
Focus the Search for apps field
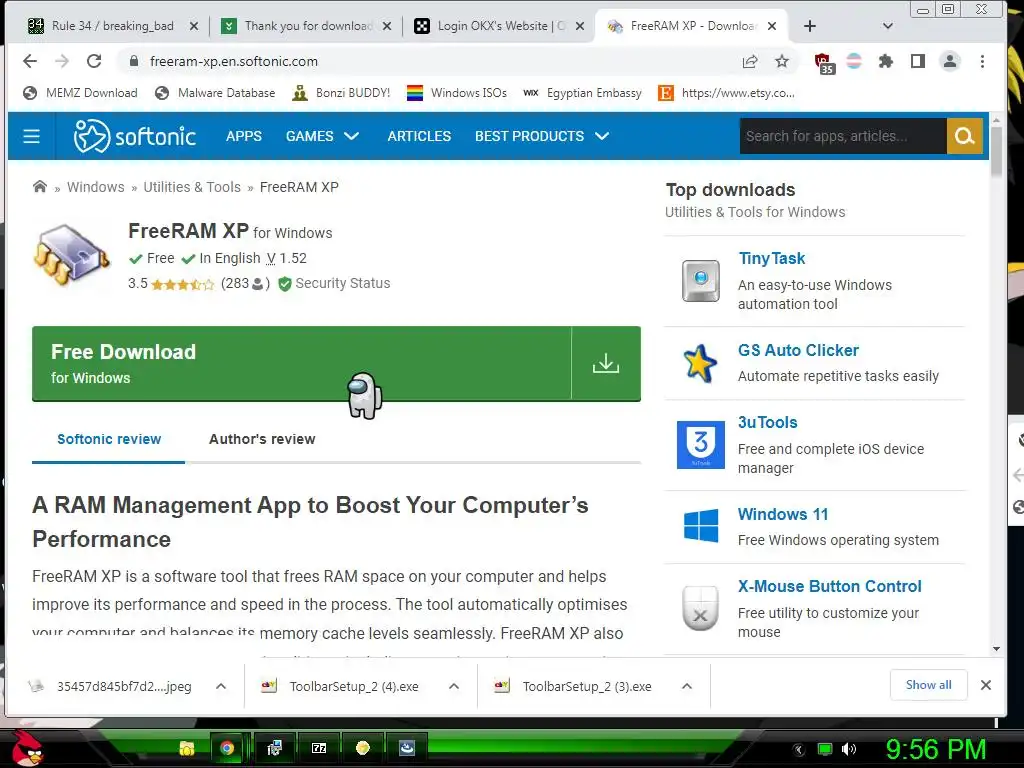842,136
